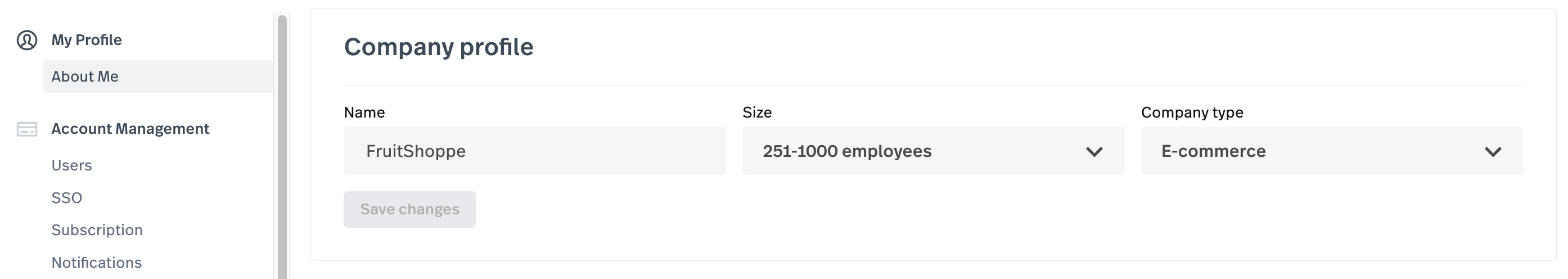Open the SSO settings

pos(67,198)
